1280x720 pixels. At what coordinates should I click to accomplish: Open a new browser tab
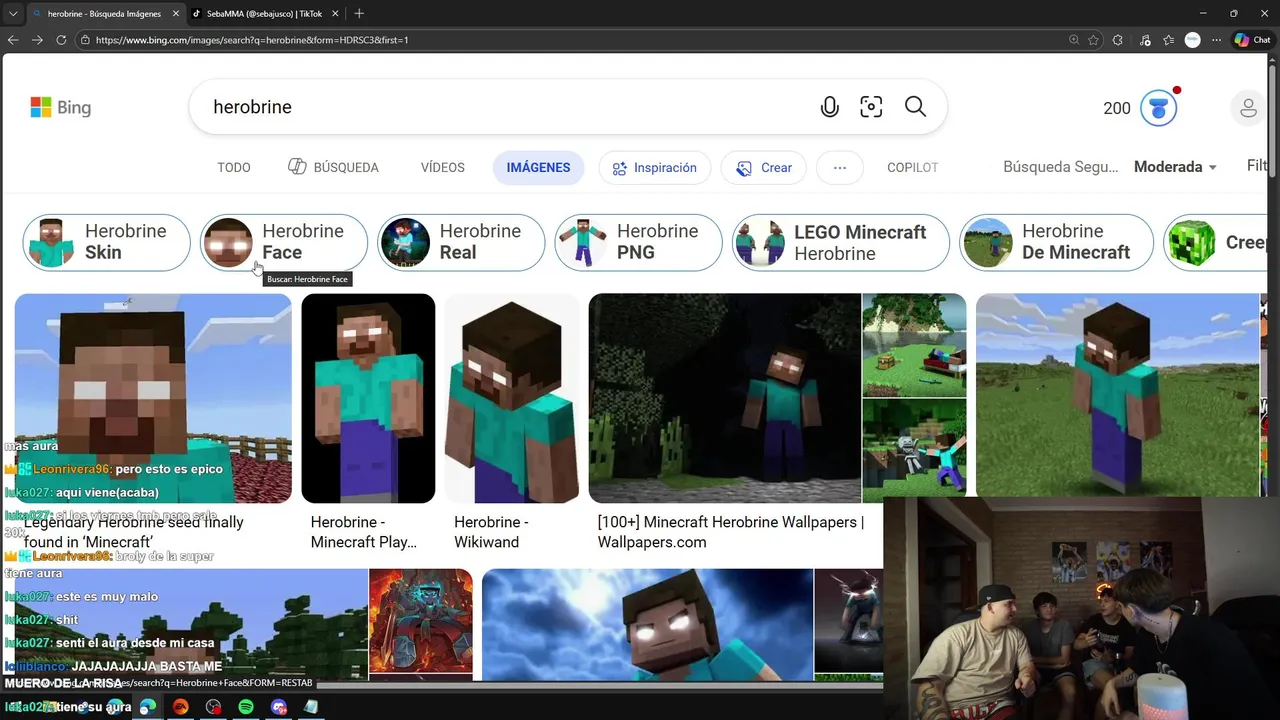pos(359,13)
